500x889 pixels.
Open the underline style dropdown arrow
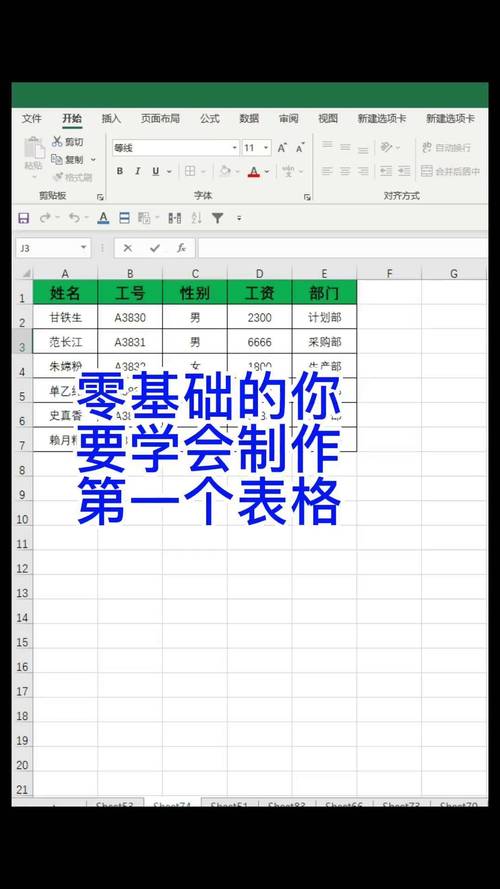click(168, 171)
